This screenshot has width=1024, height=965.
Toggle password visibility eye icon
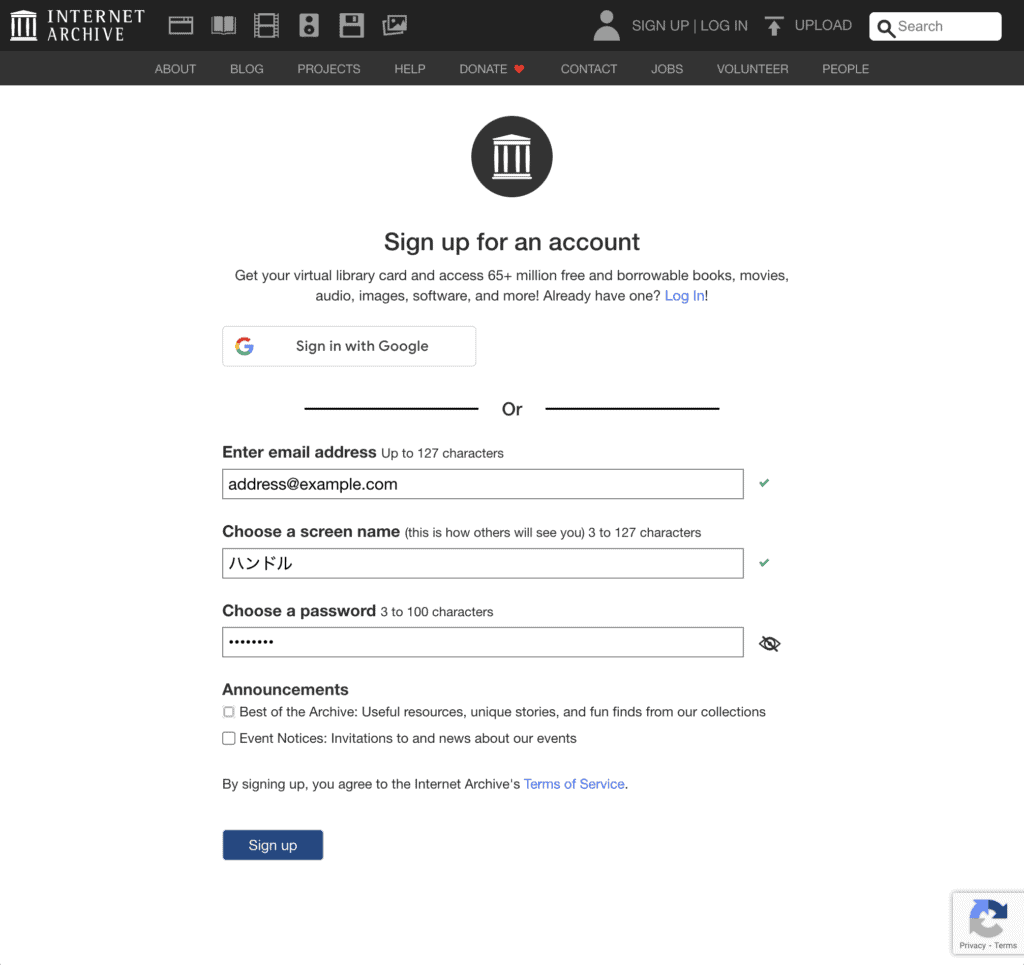[x=769, y=643]
